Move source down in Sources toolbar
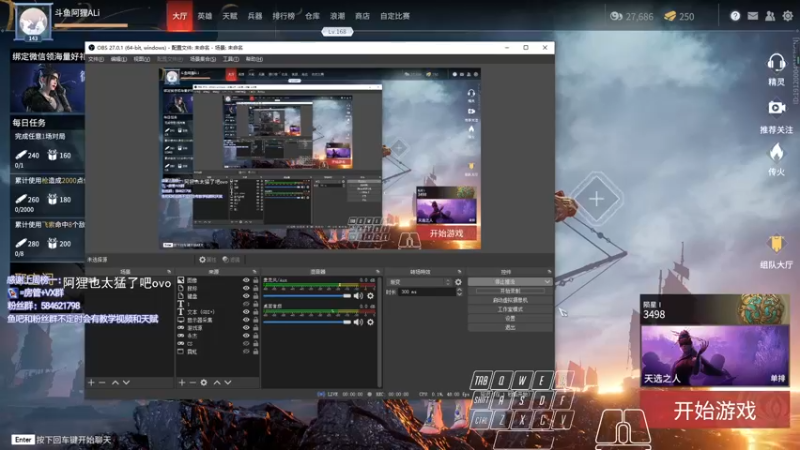800x450 pixels. pyautogui.click(x=228, y=382)
